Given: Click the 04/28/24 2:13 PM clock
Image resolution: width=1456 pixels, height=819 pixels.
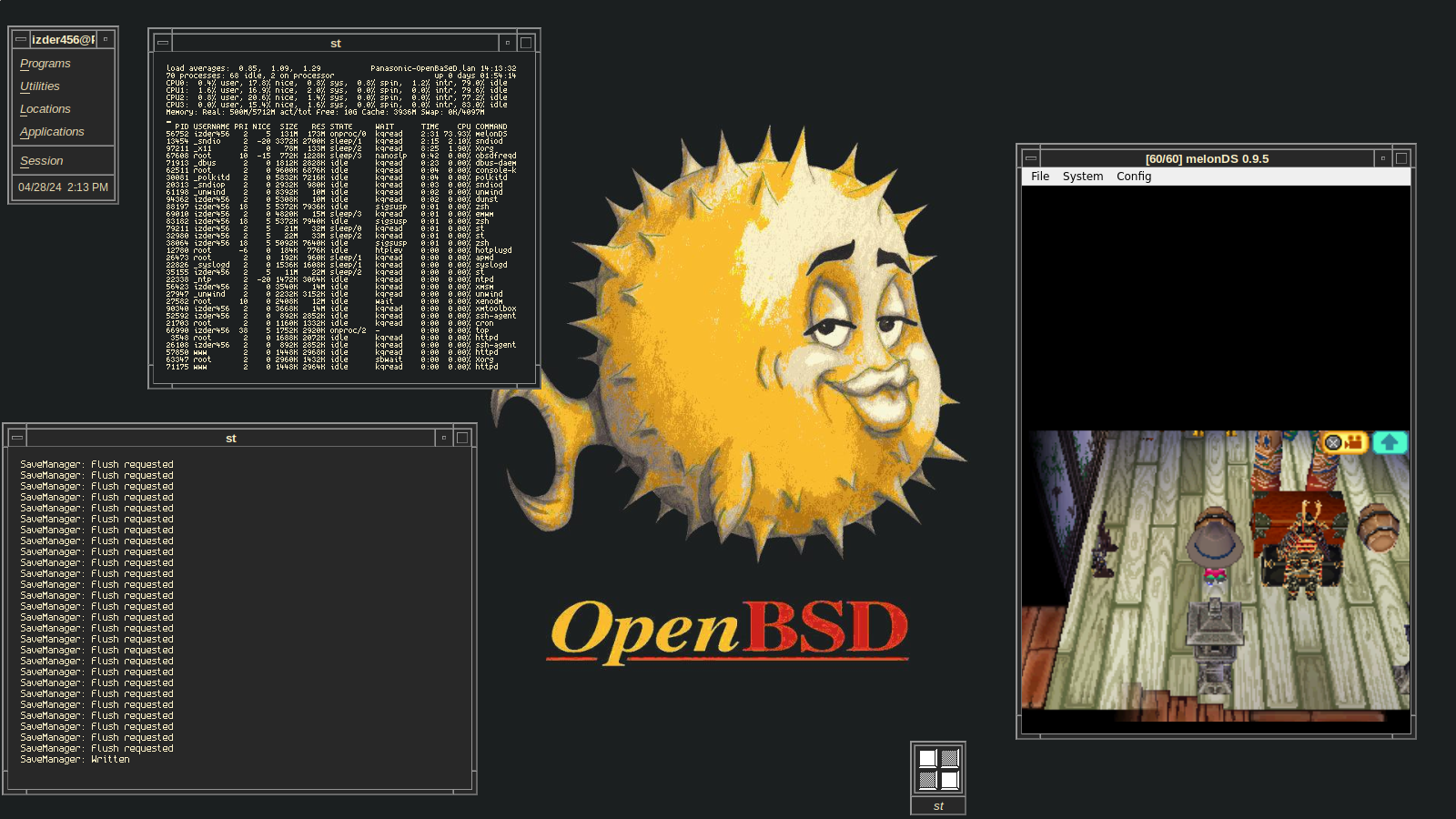Looking at the screenshot, I should 63,187.
